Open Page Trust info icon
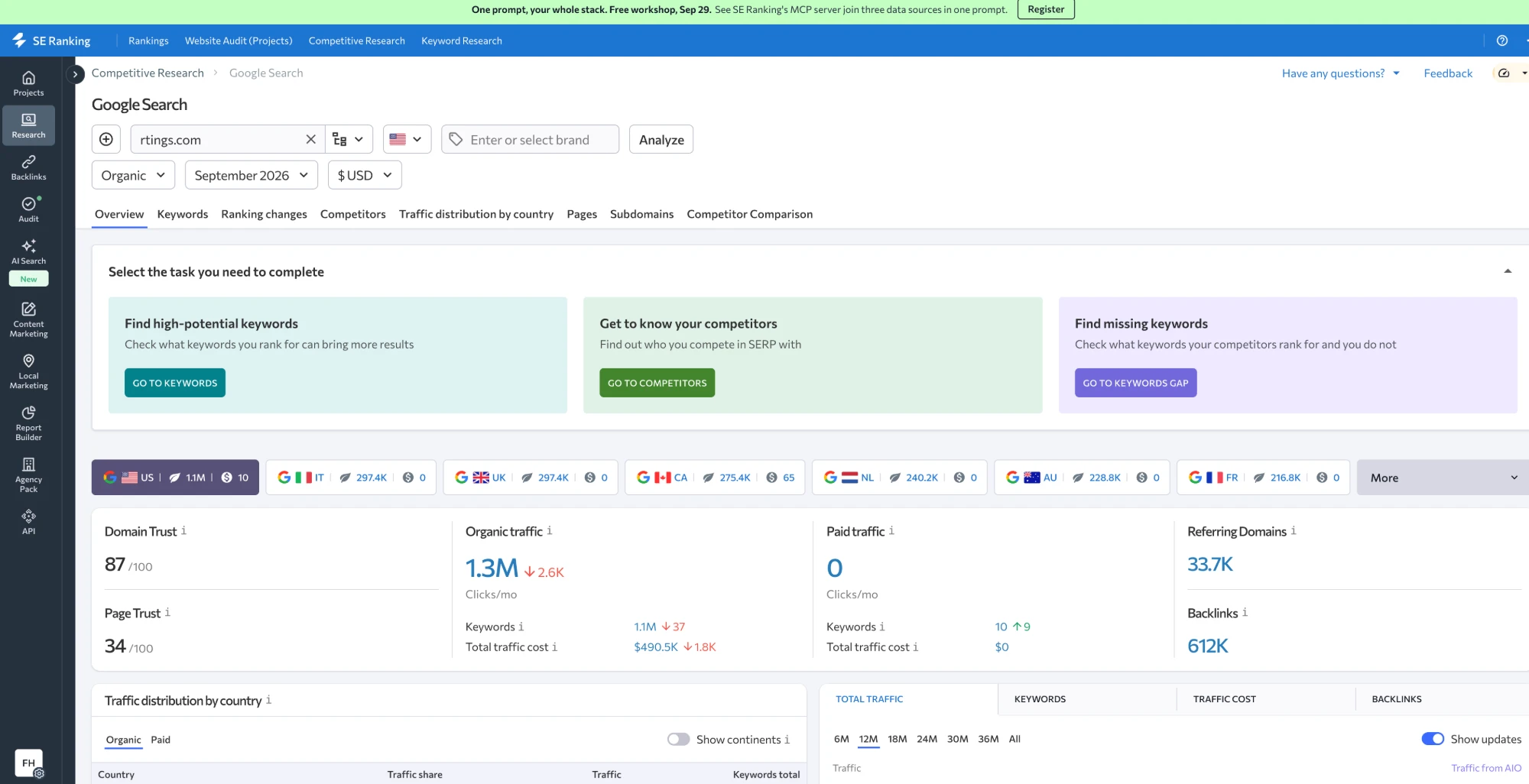Screen dimensions: 1529x784 (x=167, y=612)
